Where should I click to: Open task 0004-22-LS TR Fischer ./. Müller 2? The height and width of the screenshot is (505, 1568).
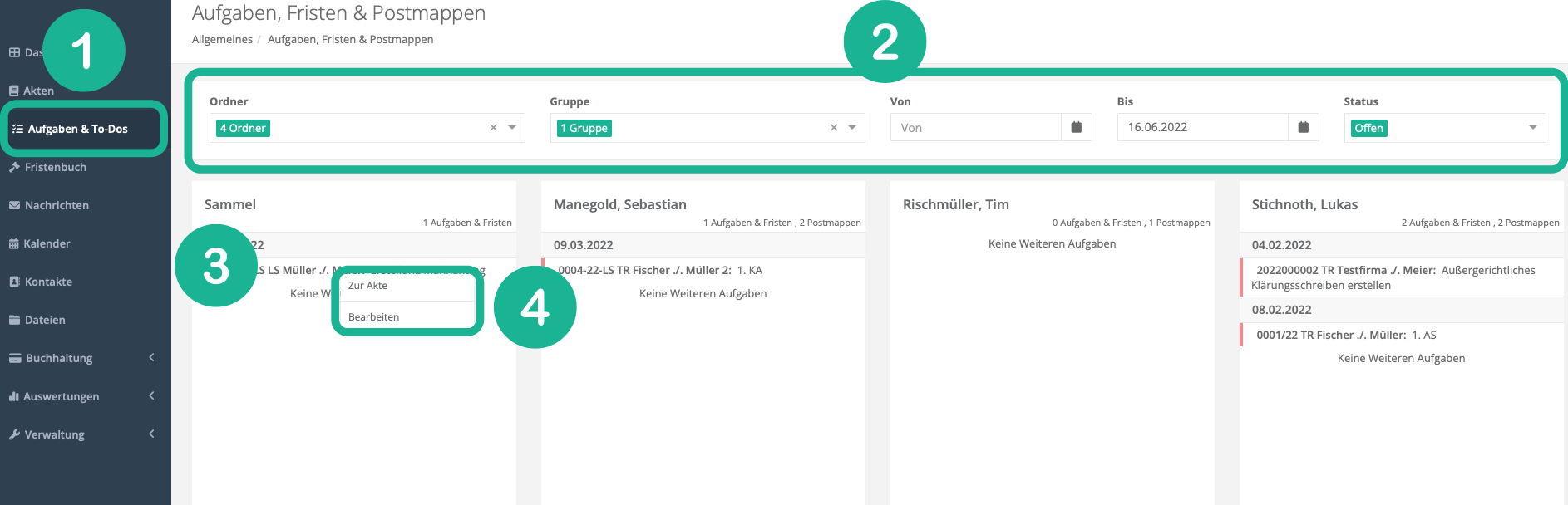click(644, 270)
